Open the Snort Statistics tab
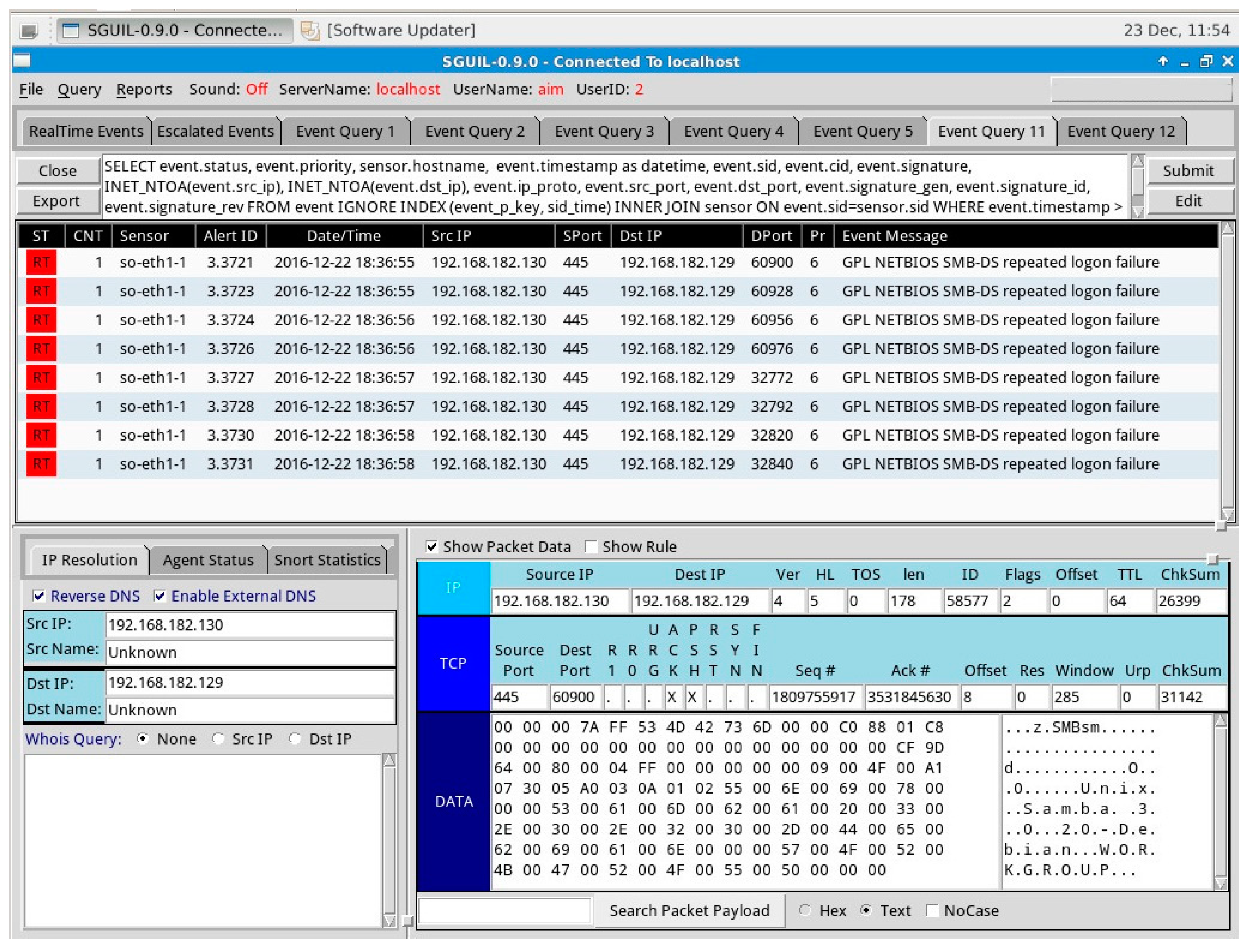The height and width of the screenshot is (952, 1248). (x=327, y=560)
